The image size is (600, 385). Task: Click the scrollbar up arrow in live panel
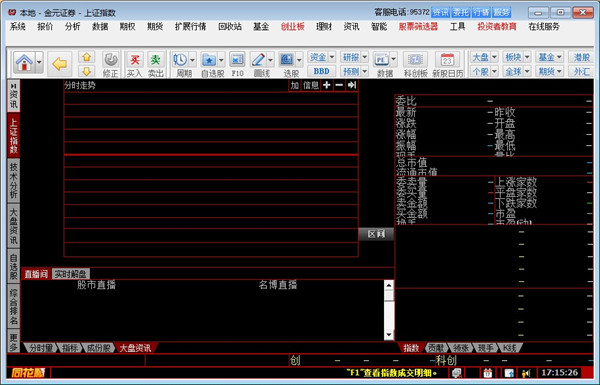(389, 285)
